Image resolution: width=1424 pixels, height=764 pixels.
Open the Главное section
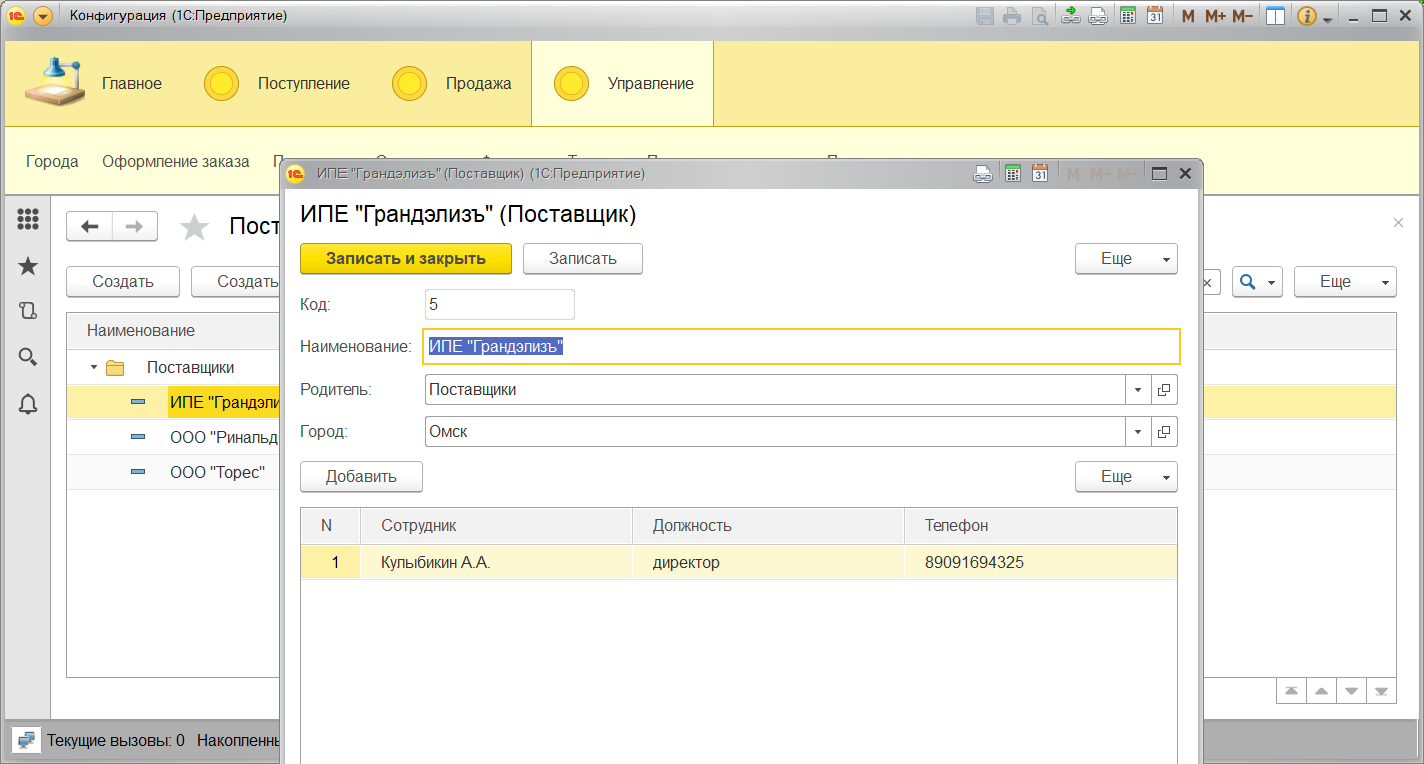coord(132,84)
